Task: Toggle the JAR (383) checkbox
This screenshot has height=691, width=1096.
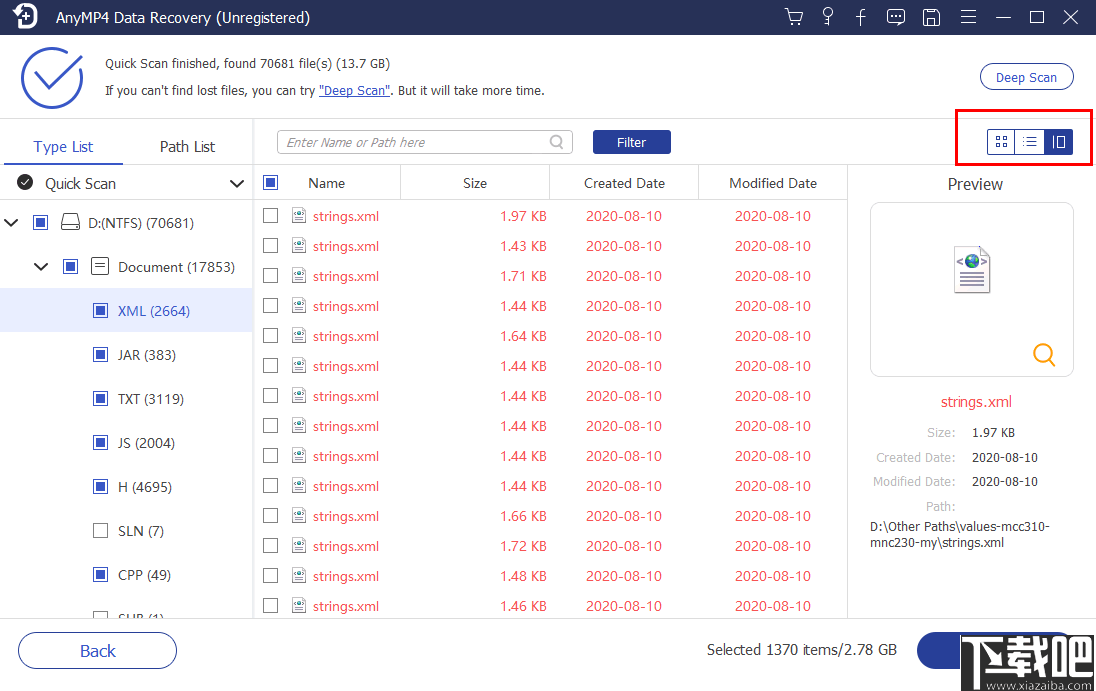Action: coord(101,354)
